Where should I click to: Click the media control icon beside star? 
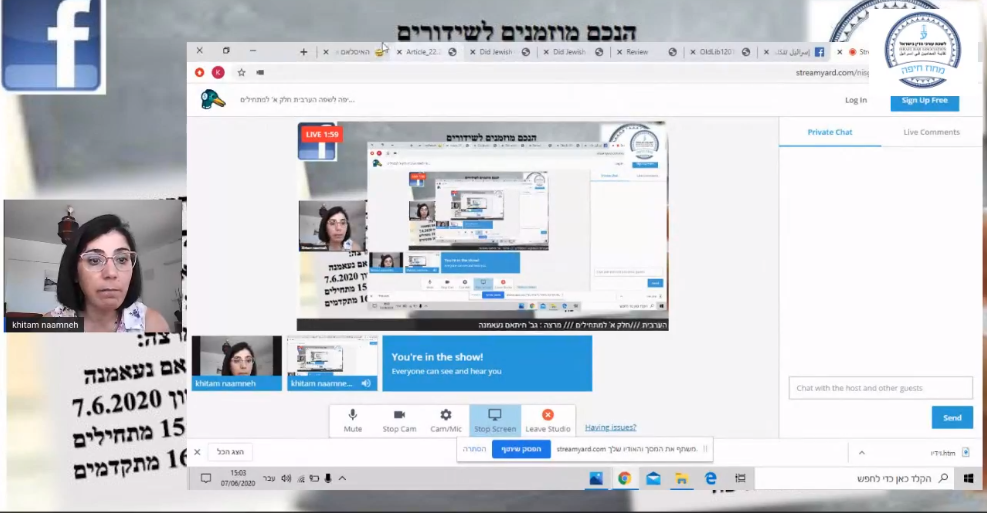260,72
